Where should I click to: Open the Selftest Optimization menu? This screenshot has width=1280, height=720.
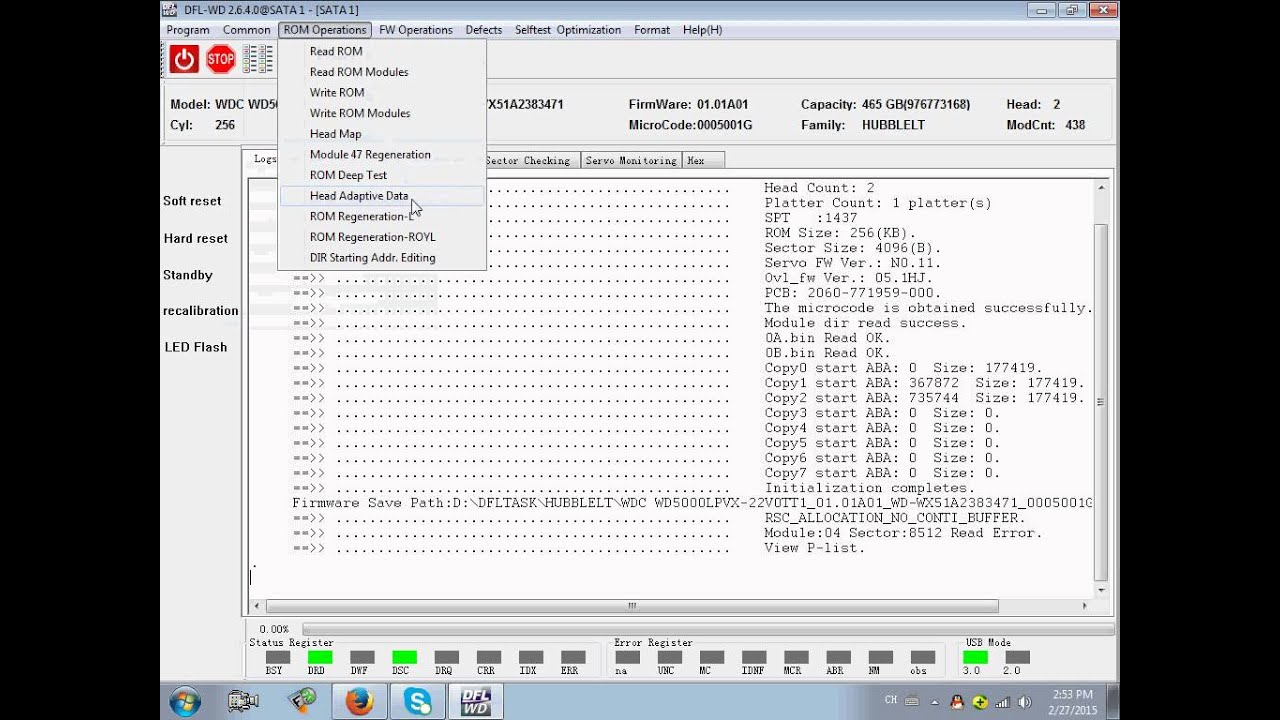[x=568, y=30]
